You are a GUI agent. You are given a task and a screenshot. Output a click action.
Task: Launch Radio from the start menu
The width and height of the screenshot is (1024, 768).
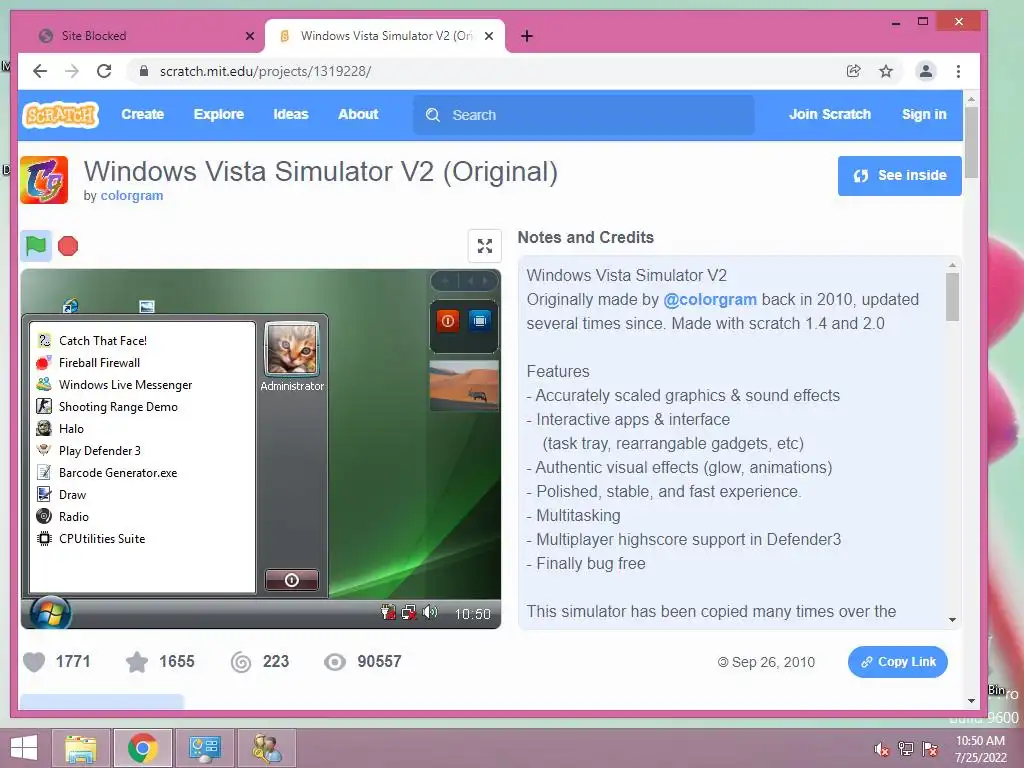tap(73, 517)
